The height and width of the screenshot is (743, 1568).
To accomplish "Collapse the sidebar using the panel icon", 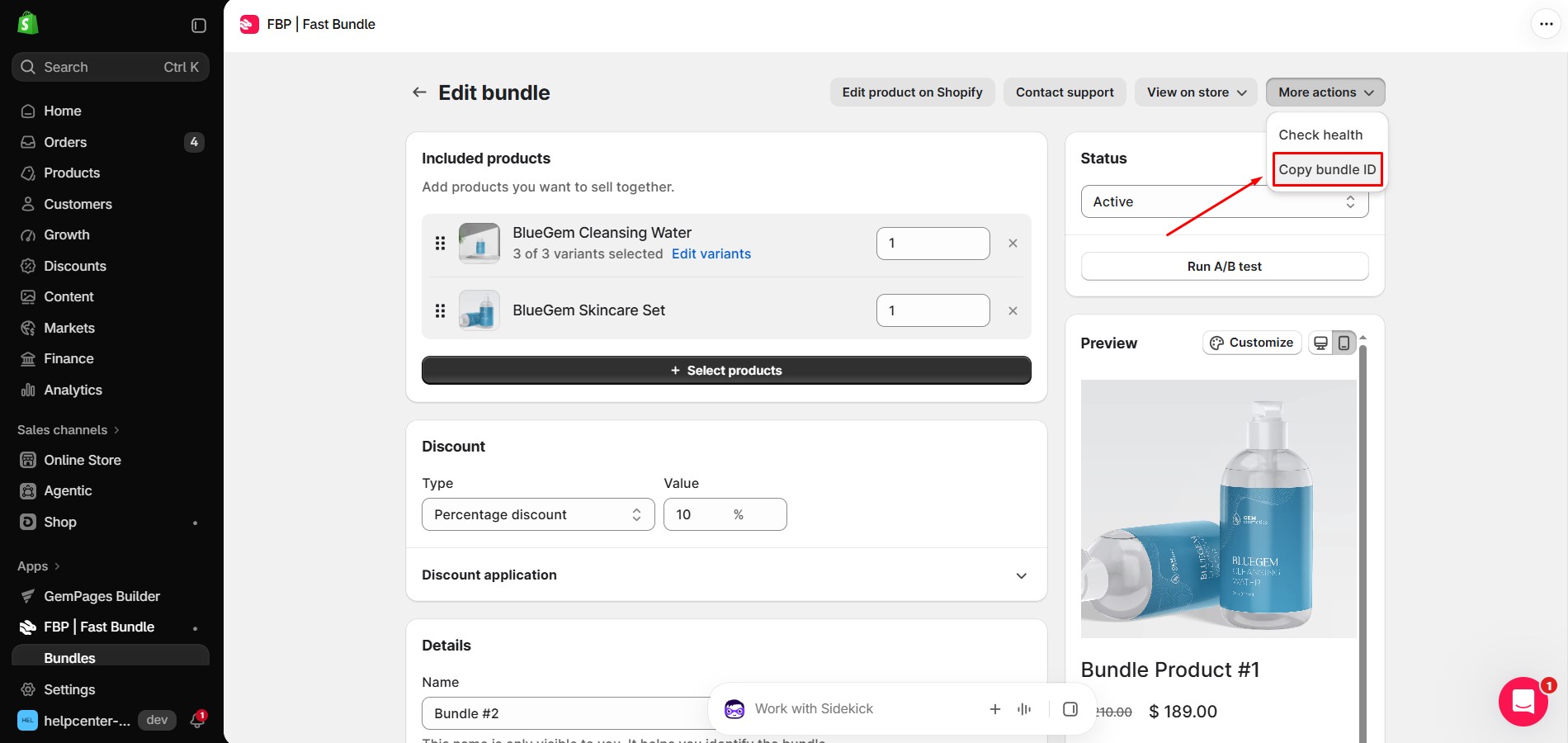I will coord(198,26).
